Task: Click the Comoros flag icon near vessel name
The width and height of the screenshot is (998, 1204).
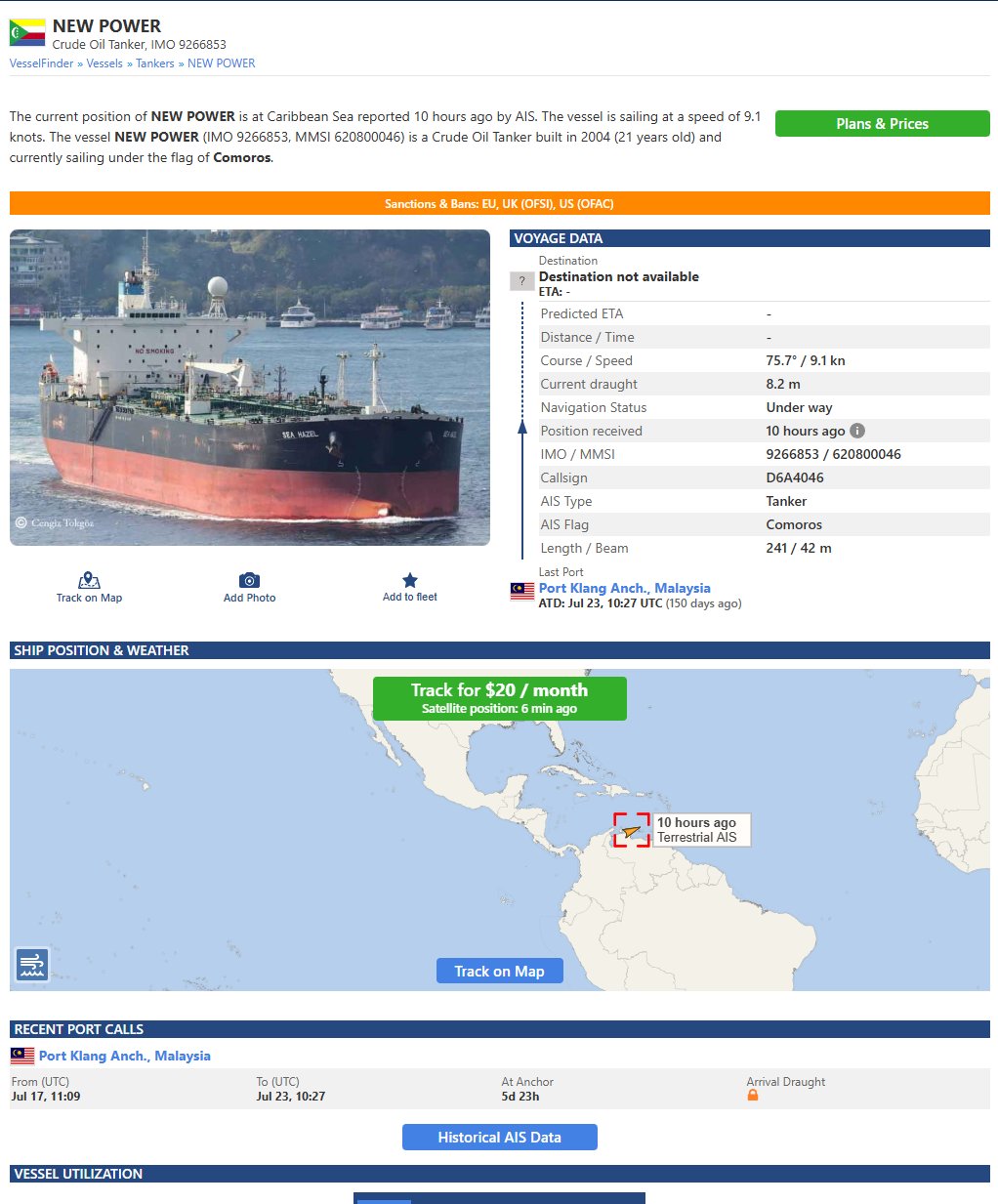Action: click(x=27, y=32)
